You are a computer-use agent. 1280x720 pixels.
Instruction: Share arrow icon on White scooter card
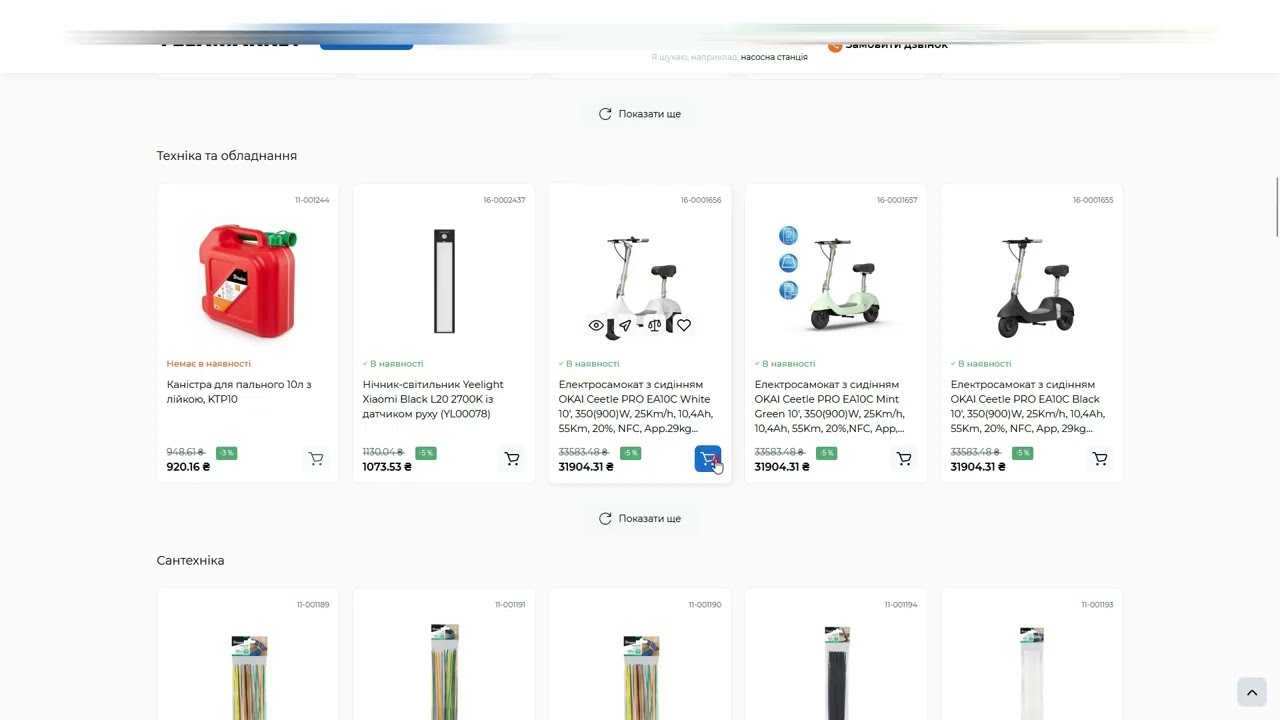[x=625, y=325]
